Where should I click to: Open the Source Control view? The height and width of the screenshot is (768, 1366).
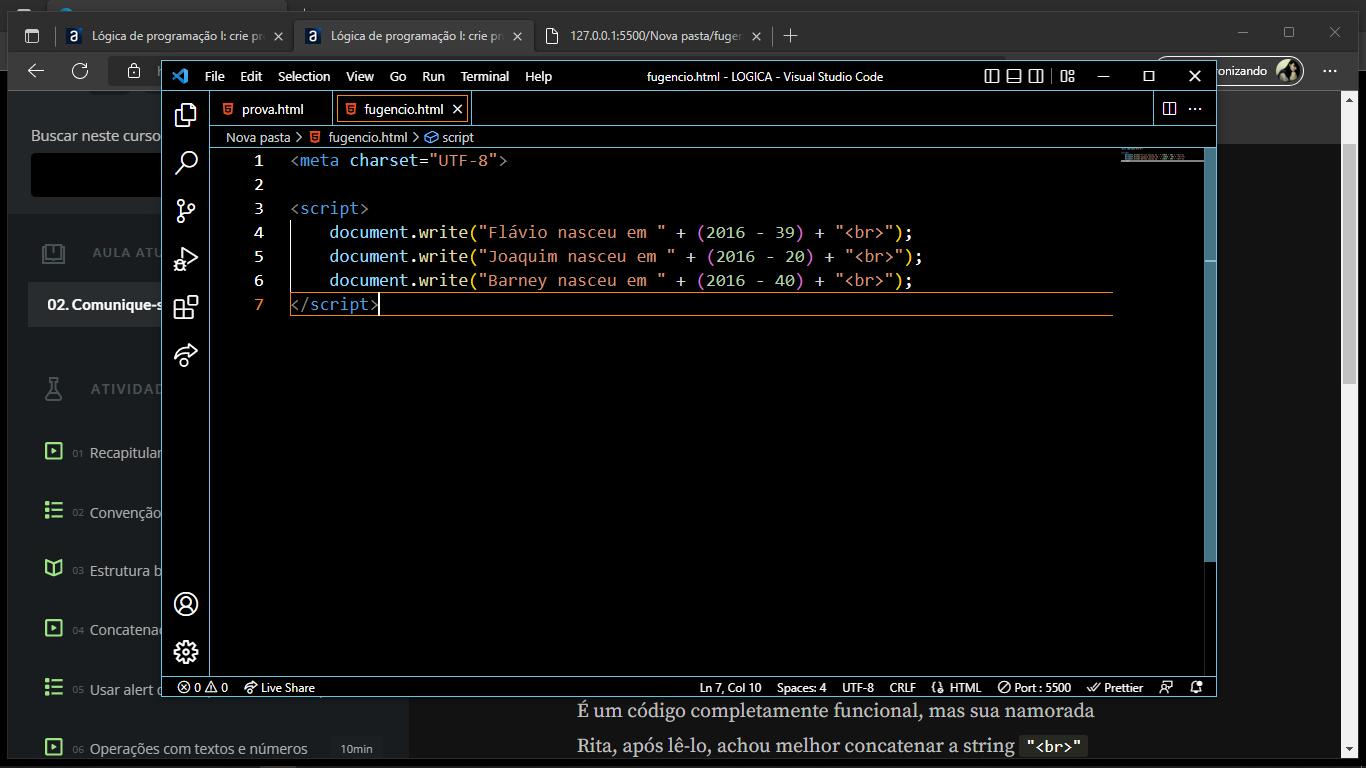(x=185, y=211)
